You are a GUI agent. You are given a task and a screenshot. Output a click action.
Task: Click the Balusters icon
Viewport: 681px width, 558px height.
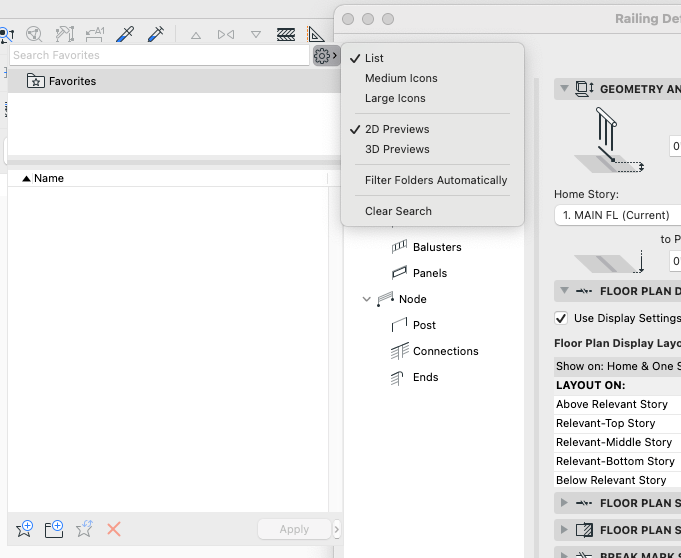[x=399, y=247]
